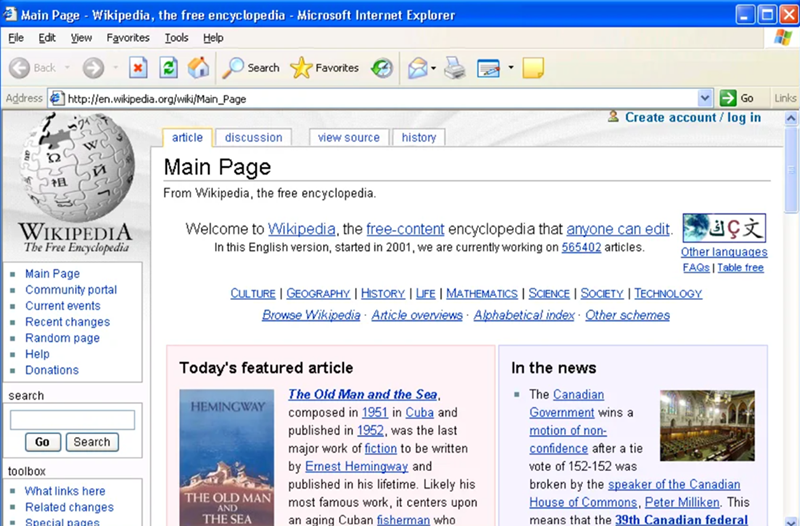
Task: Click the sidebar Search button
Action: (x=92, y=442)
